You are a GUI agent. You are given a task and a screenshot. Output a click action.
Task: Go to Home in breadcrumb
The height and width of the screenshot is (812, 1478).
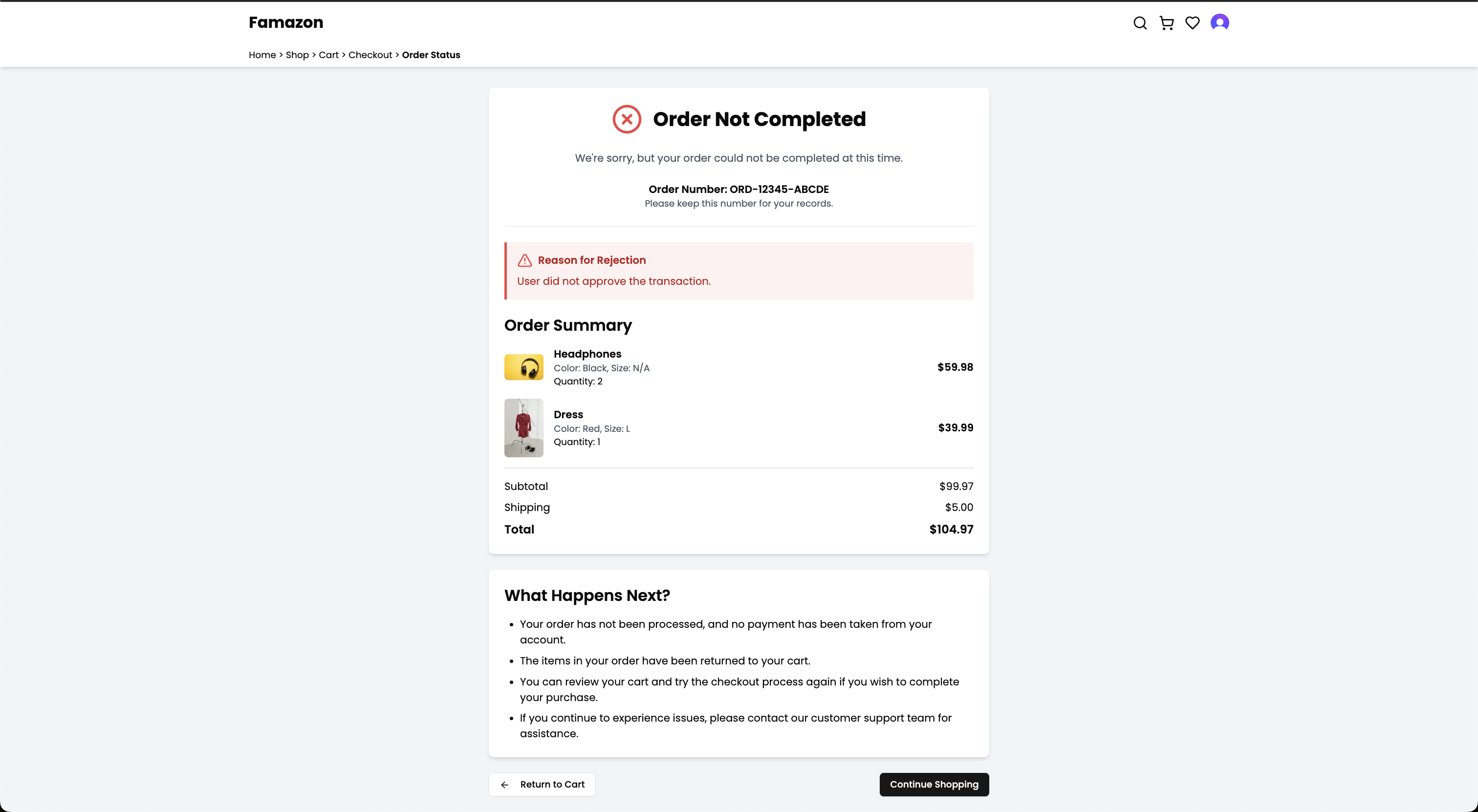pyautogui.click(x=262, y=55)
